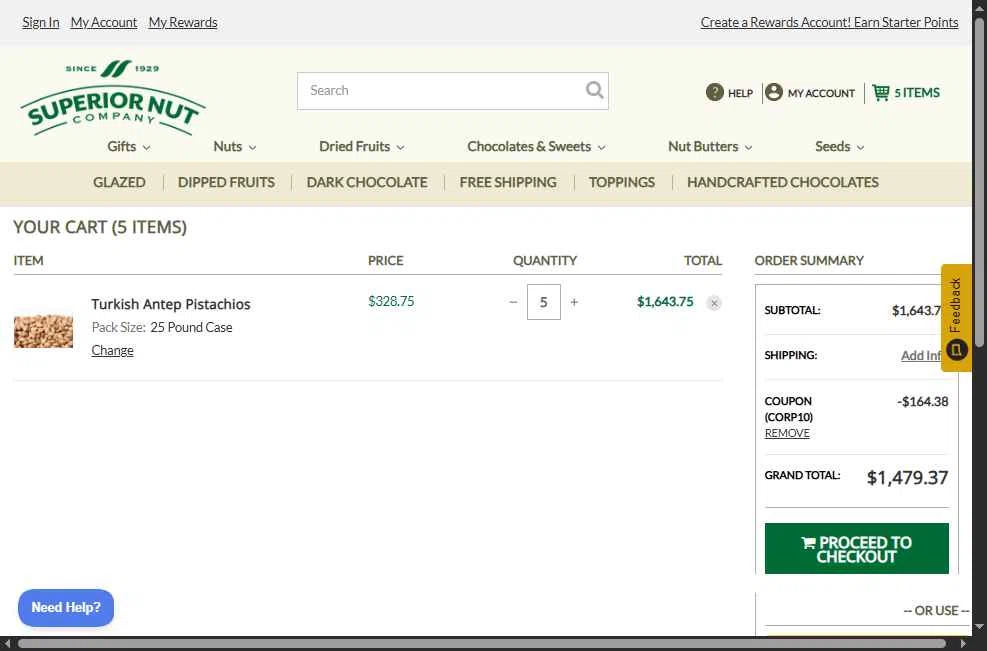Open the Dark Chocolate category
Screen dimensions: 987x651
pyautogui.click(x=367, y=183)
